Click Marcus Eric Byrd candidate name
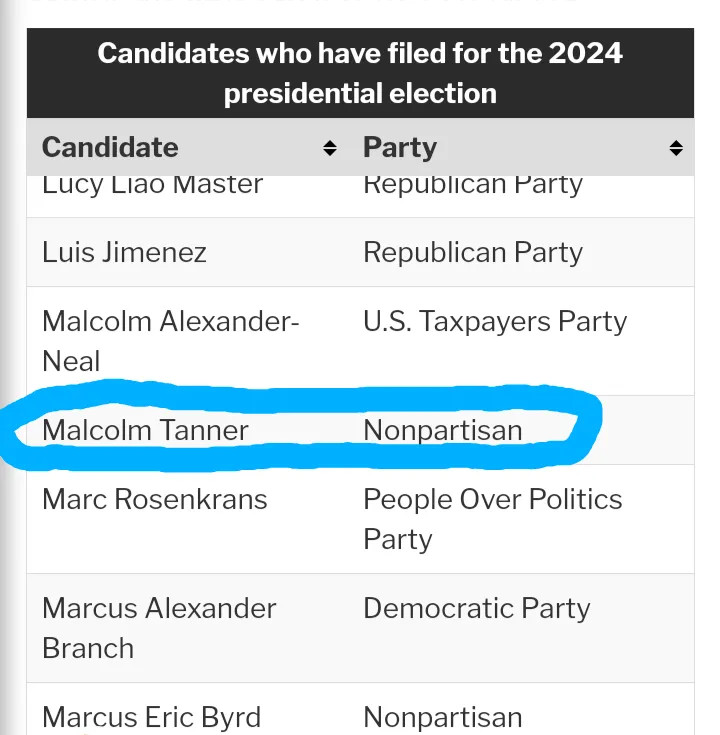The height and width of the screenshot is (735, 720). coord(151,717)
